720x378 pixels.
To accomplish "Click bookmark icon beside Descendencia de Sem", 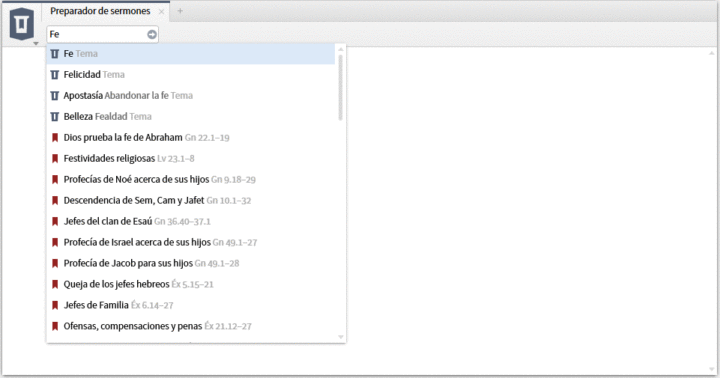I will (55, 200).
